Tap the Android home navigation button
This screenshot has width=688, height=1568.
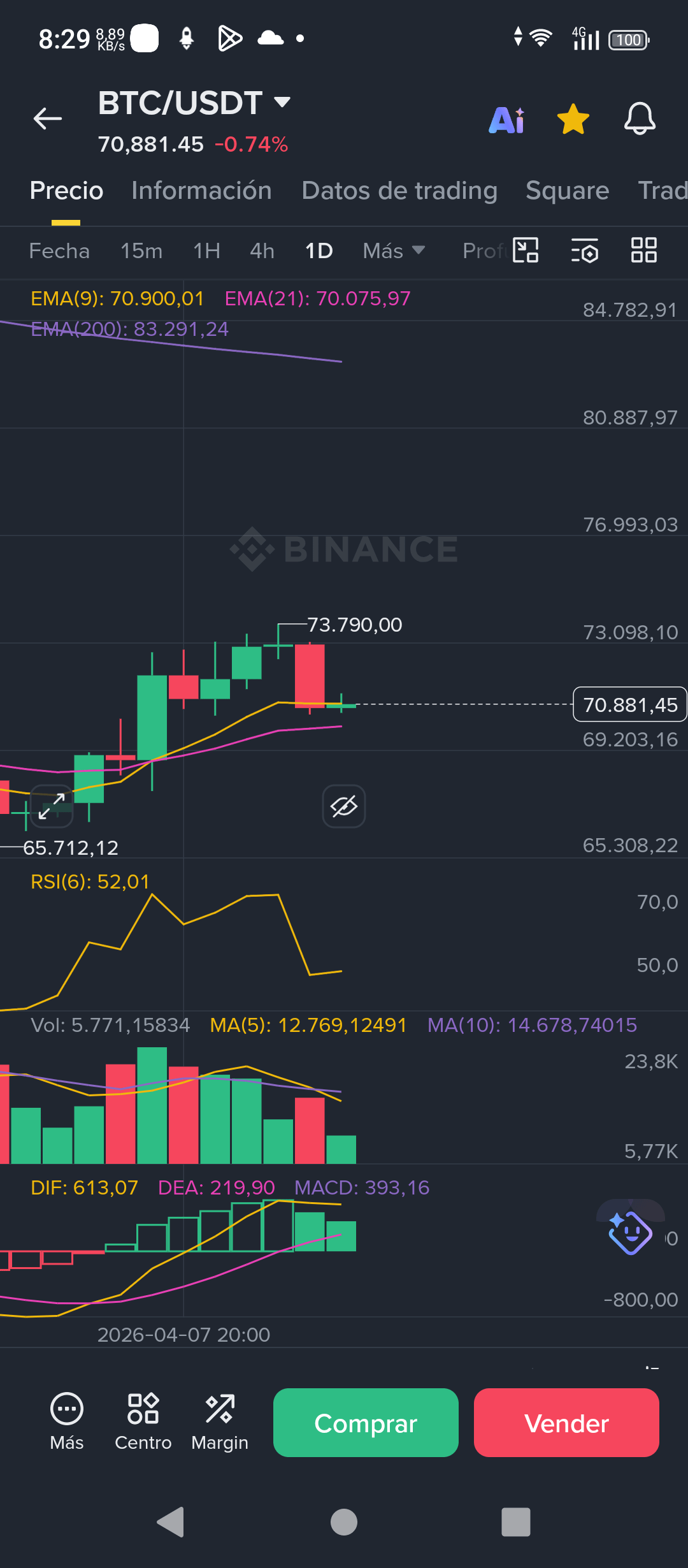344,1522
